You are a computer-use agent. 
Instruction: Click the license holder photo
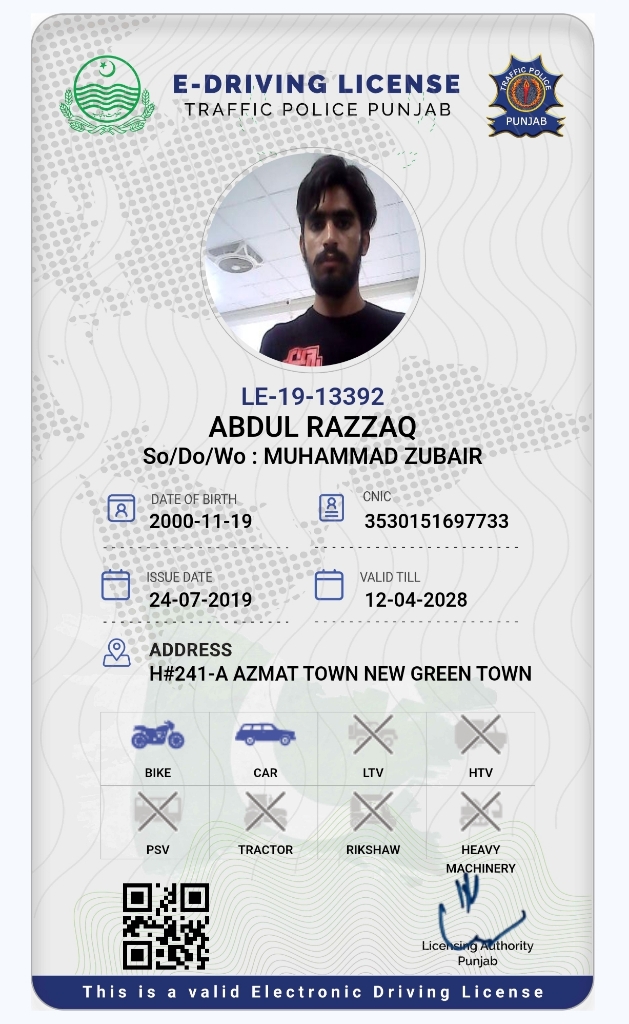pyautogui.click(x=313, y=259)
